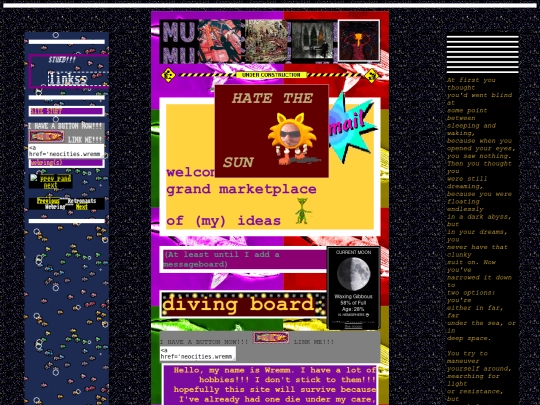Open the diving board marquee banner
The image size is (540, 405).
pos(243,304)
